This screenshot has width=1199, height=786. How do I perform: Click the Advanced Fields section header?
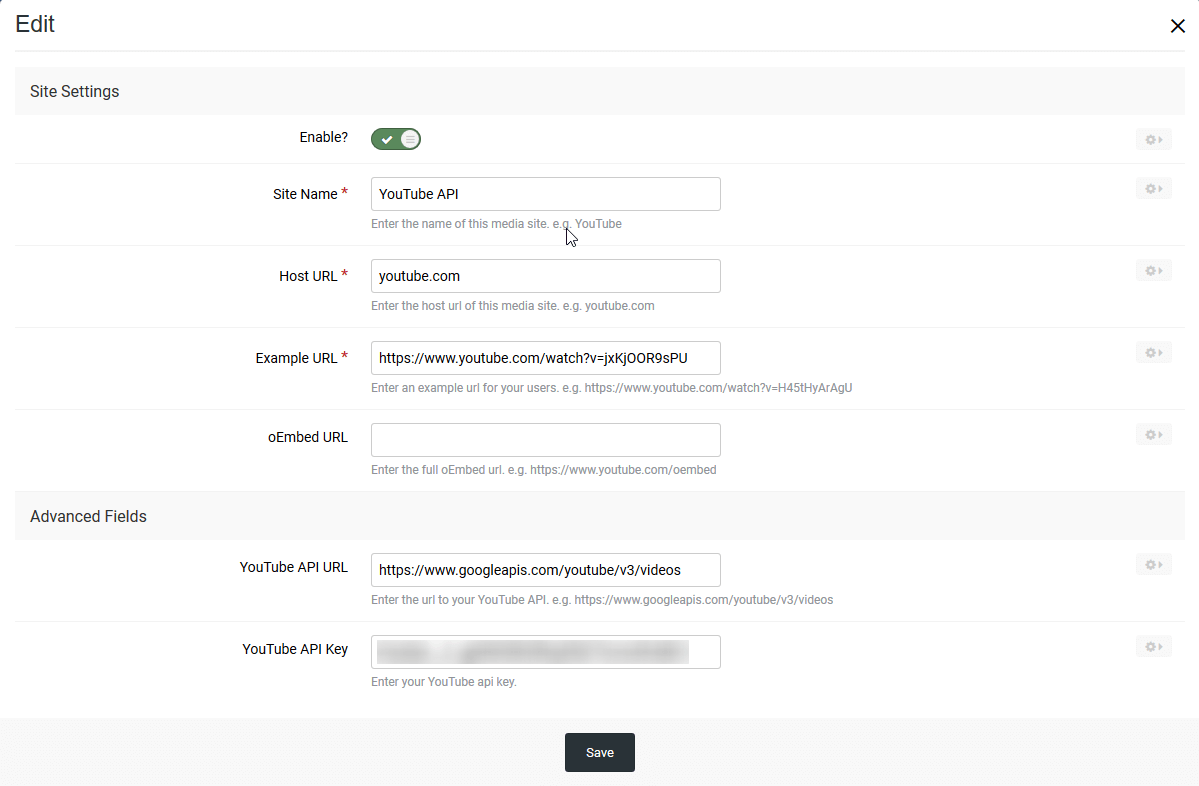tap(88, 517)
